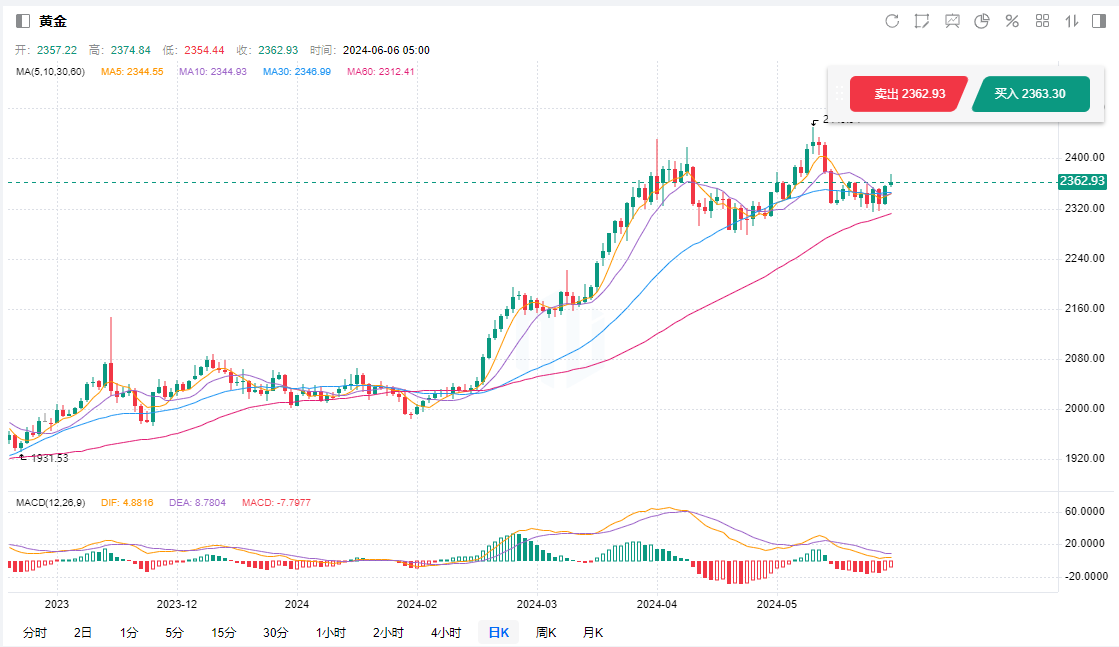Click the current price label 2362.93 on axis
This screenshot has width=1119, height=647.
pyautogui.click(x=1082, y=181)
